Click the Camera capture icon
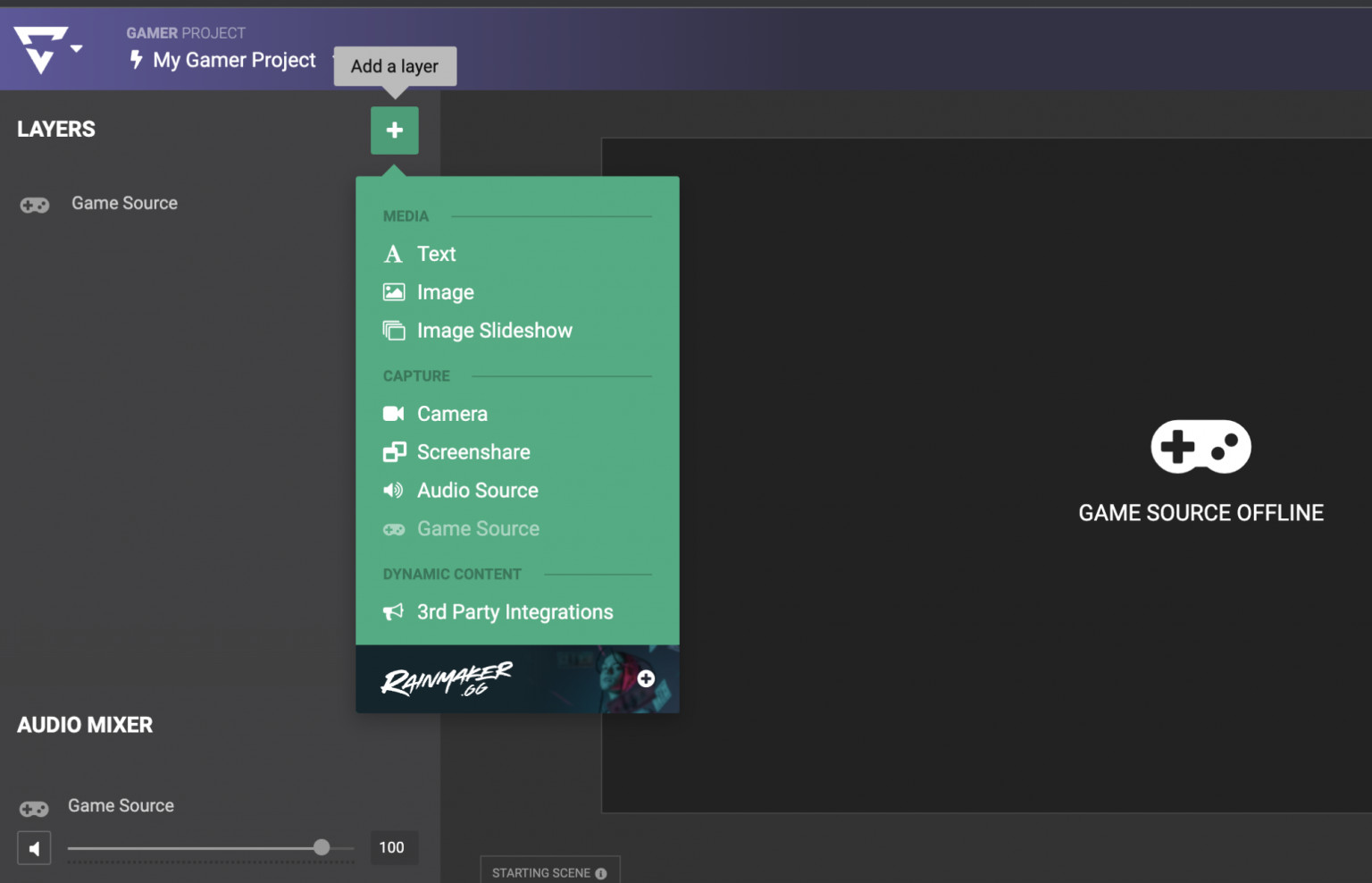 click(394, 413)
